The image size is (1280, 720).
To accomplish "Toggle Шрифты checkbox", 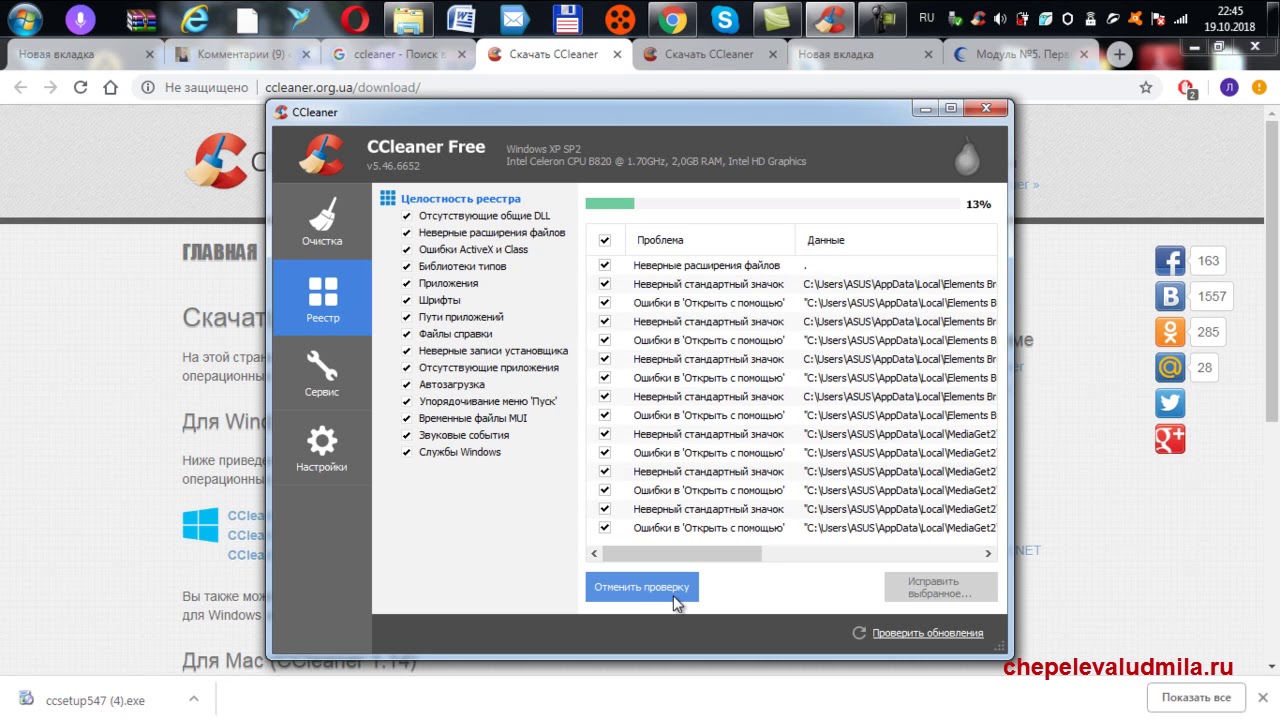I will pyautogui.click(x=407, y=300).
